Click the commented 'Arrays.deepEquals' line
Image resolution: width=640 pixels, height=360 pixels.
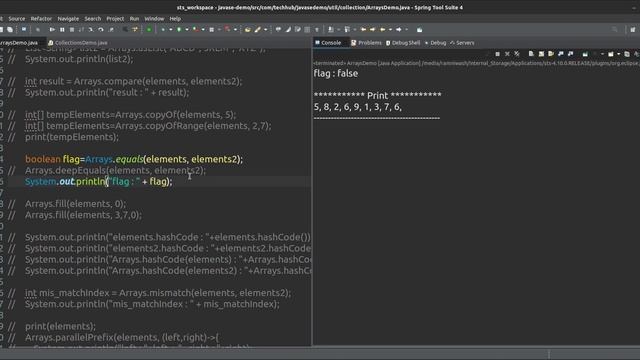click(116, 170)
